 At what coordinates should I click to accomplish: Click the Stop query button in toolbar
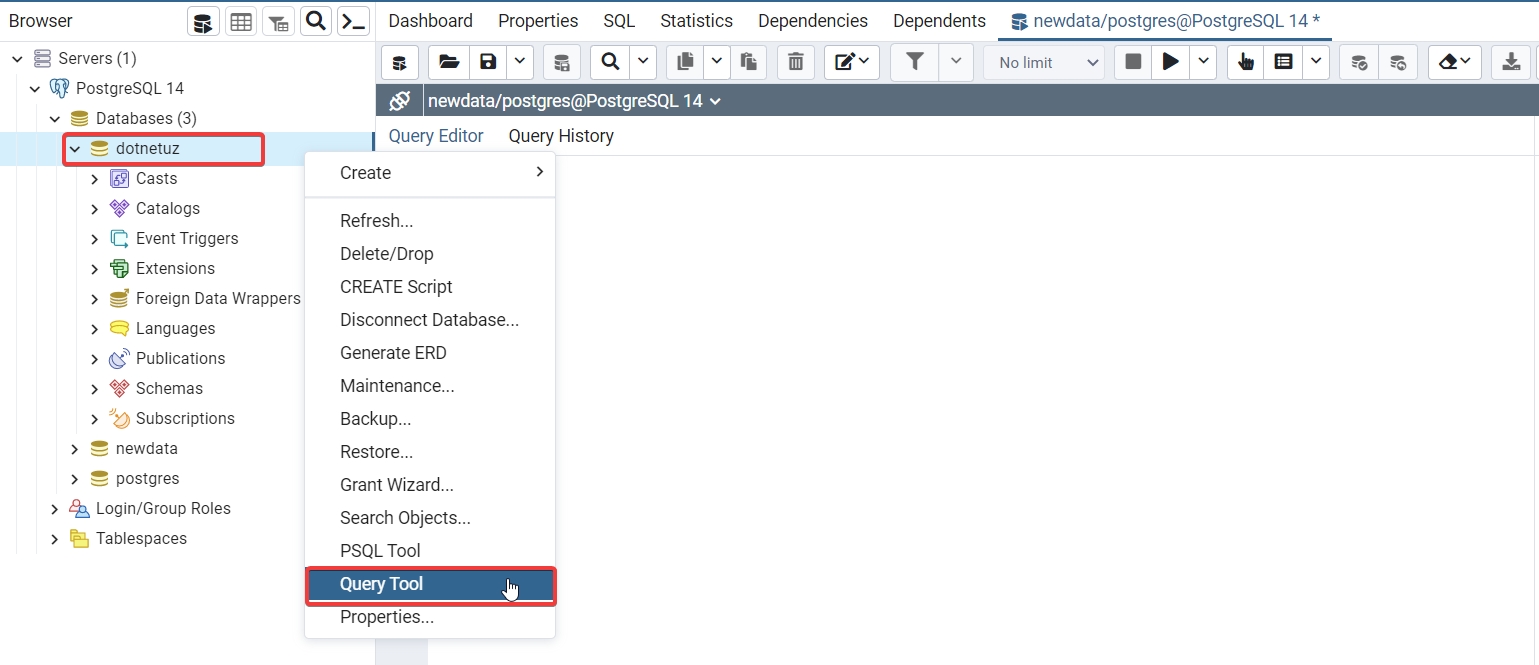pyautogui.click(x=1133, y=62)
